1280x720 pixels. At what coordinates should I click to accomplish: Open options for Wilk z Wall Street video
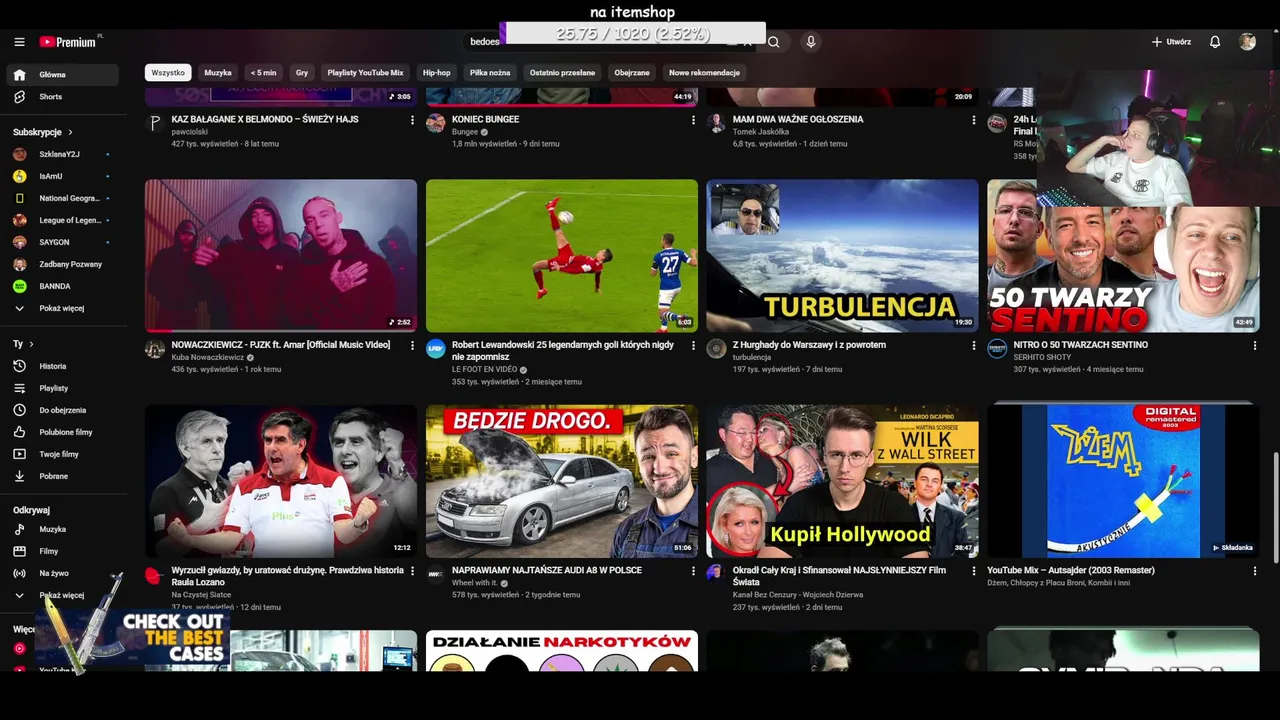pos(974,571)
